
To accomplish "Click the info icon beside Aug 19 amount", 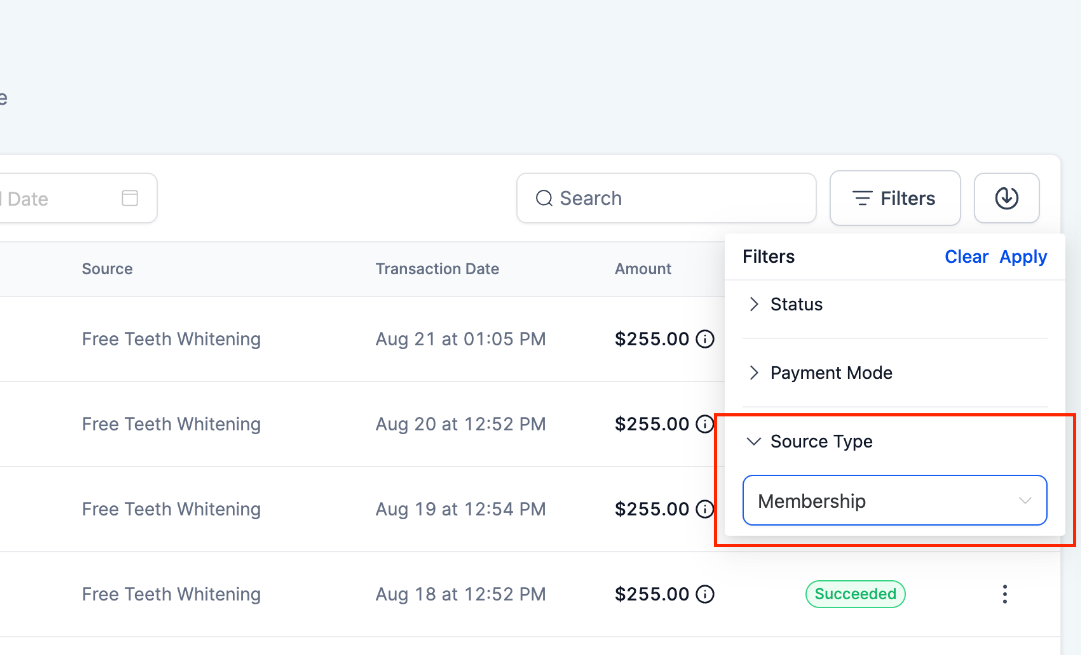I will click(706, 509).
